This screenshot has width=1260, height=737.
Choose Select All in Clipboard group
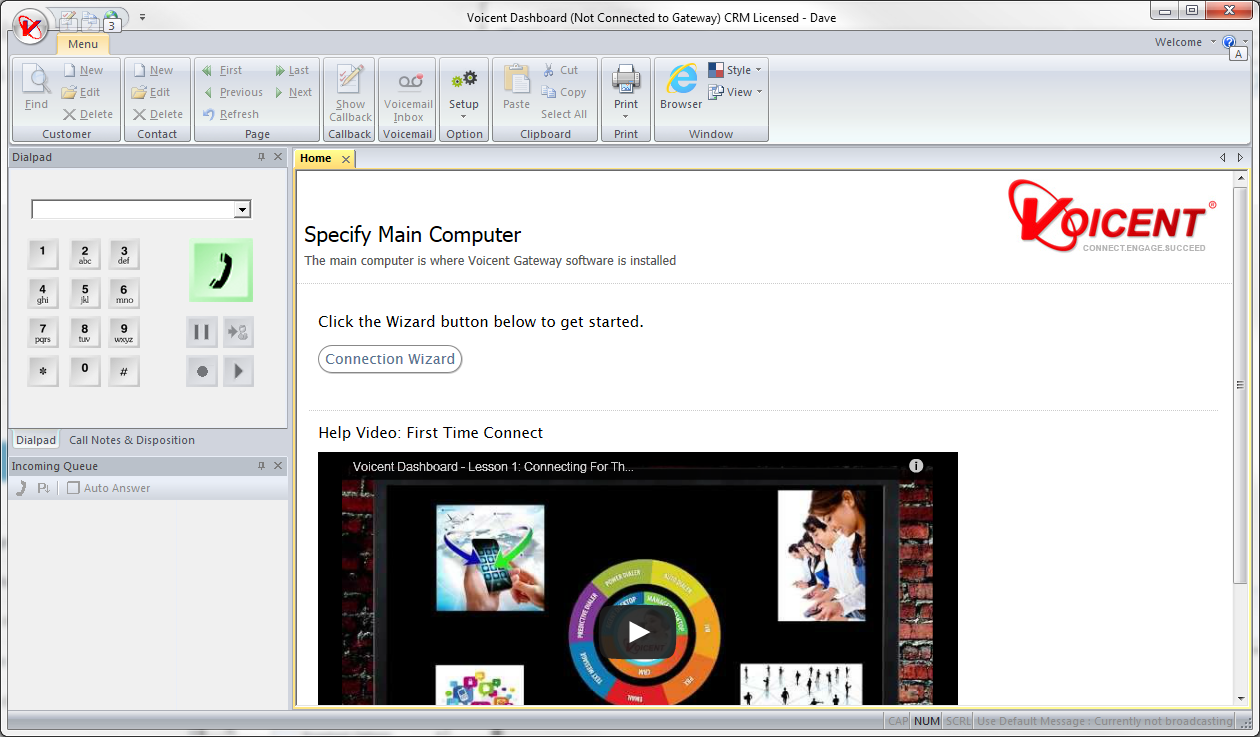[564, 115]
